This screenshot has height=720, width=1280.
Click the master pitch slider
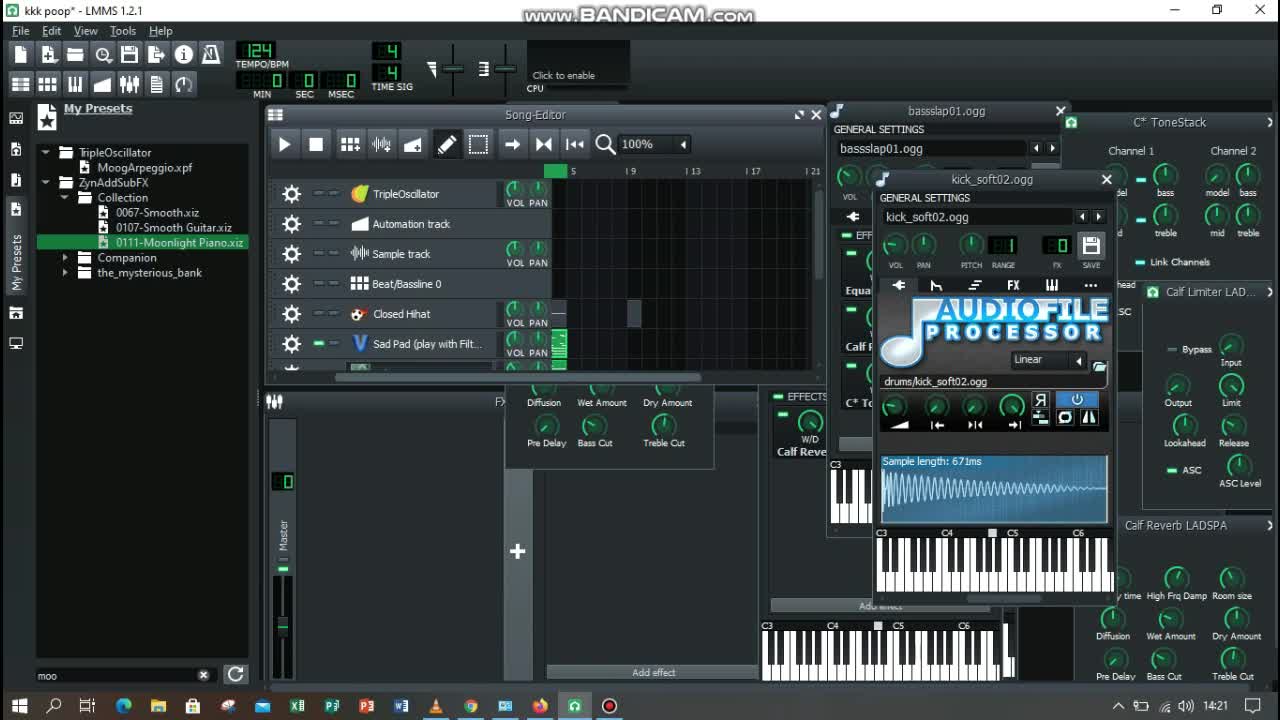click(505, 69)
